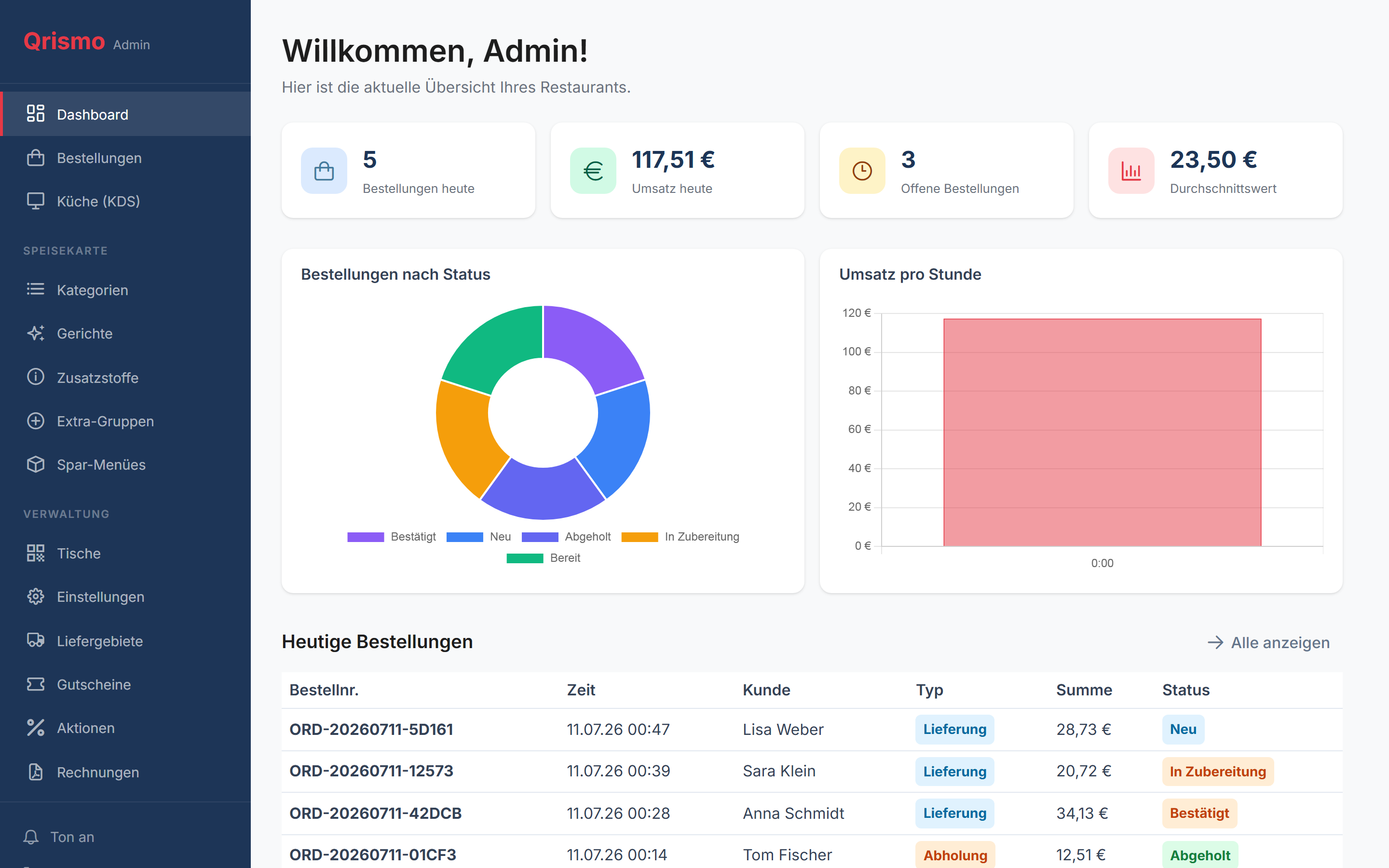1389x868 pixels.
Task: Open Gutscheine in the sidebar
Action: (125, 685)
